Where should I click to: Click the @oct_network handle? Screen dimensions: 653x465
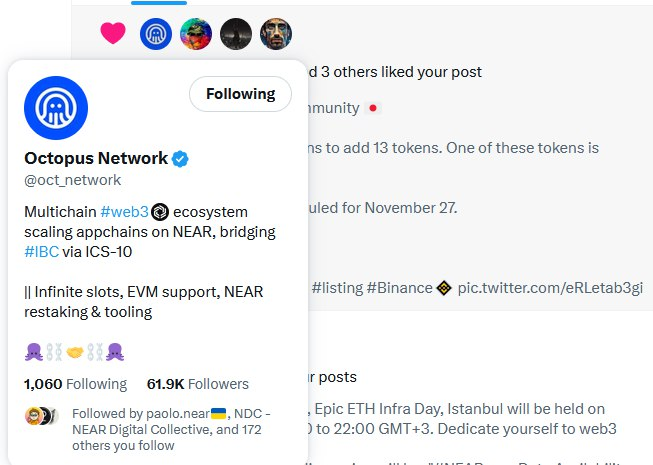(x=72, y=180)
